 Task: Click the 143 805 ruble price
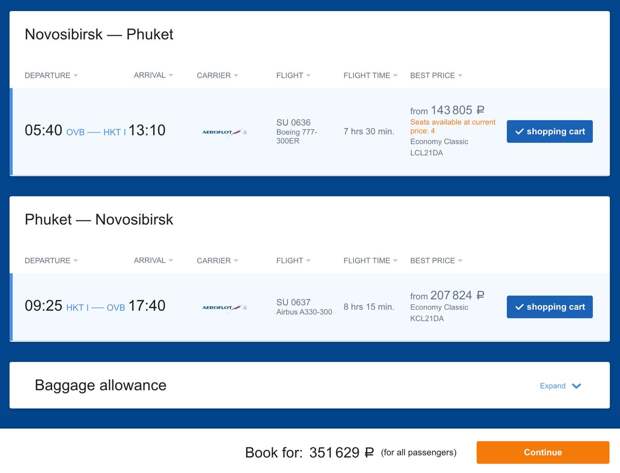coord(451,111)
